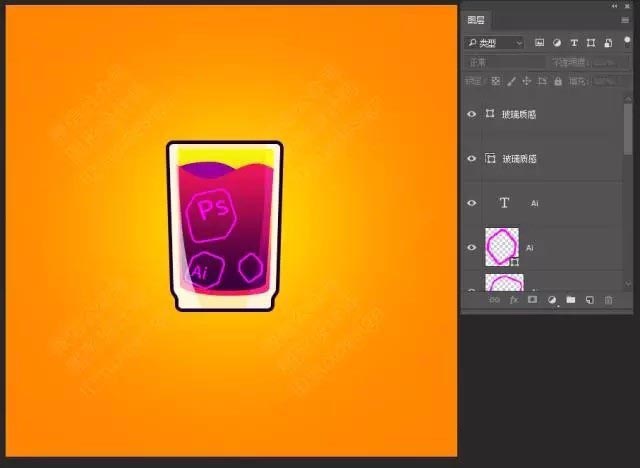Image resolution: width=640 pixels, height=468 pixels.
Task: Hide the second 玻璃质感 layer with its eye
Action: click(x=471, y=158)
